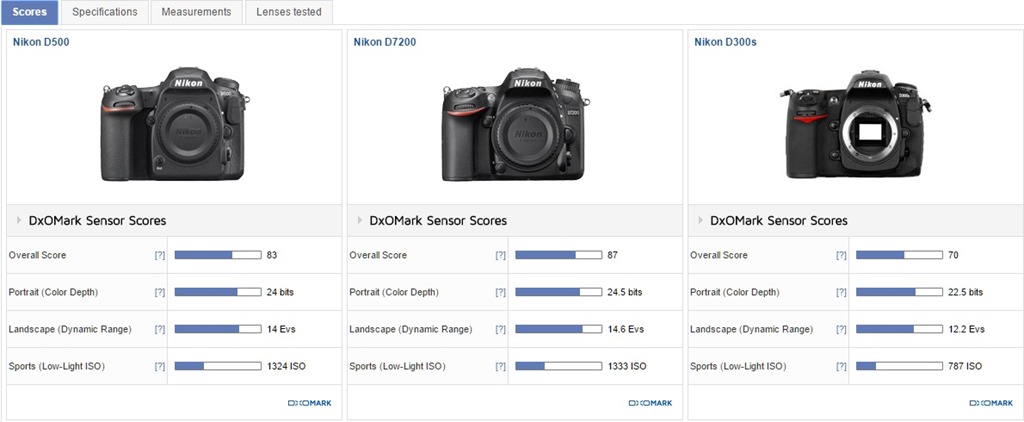Select the D7200 value 14.6 Evs

click(x=626, y=329)
